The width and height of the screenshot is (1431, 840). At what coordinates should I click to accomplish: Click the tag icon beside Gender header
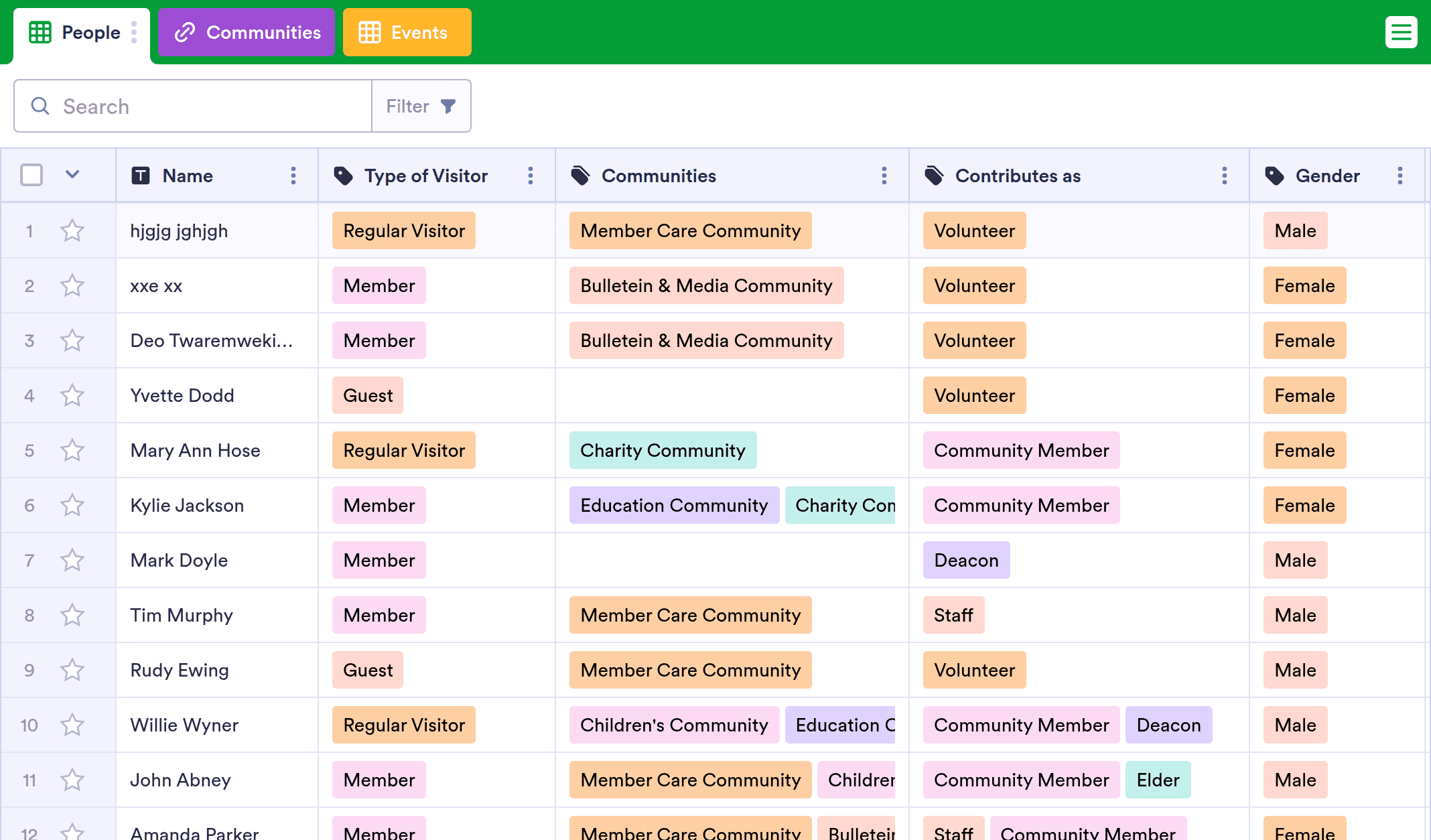click(1274, 176)
